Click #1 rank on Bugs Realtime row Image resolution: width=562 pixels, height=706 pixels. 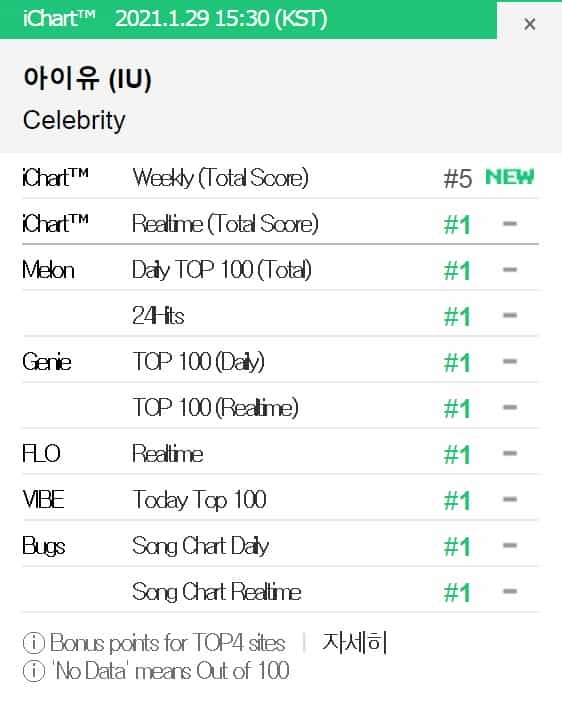[x=457, y=593]
